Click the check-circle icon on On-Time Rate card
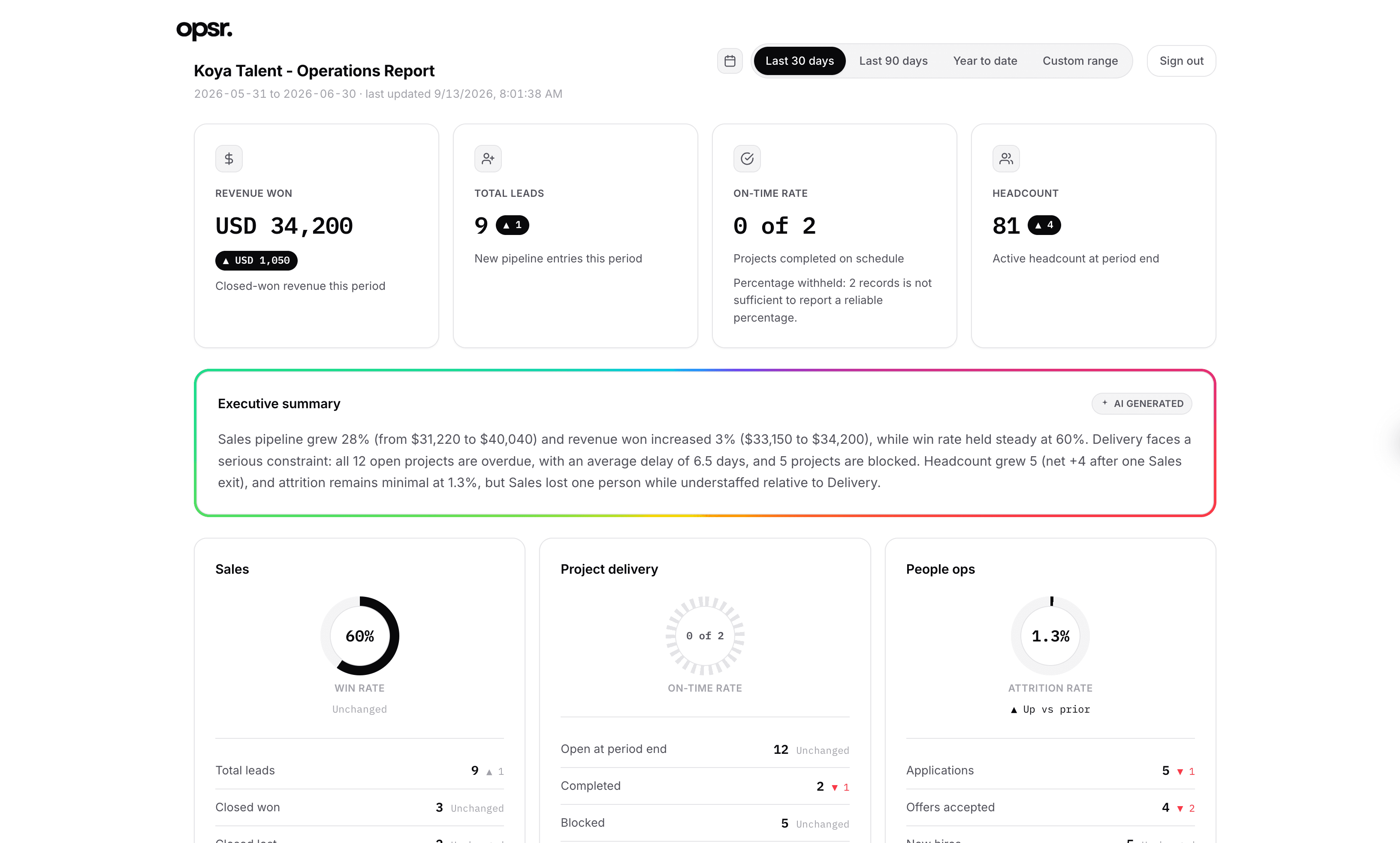 click(747, 159)
